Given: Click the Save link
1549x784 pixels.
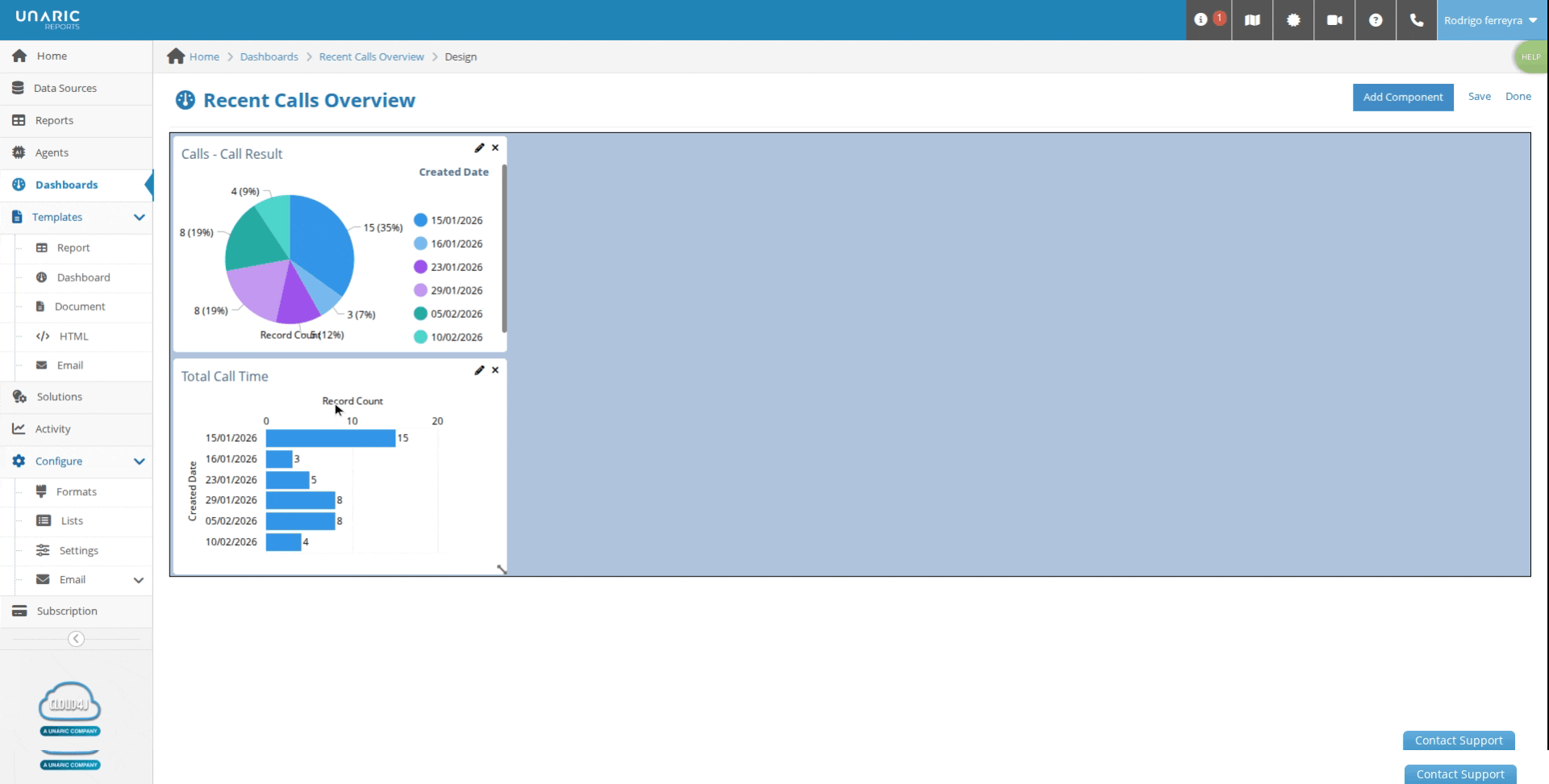Looking at the screenshot, I should [x=1480, y=96].
